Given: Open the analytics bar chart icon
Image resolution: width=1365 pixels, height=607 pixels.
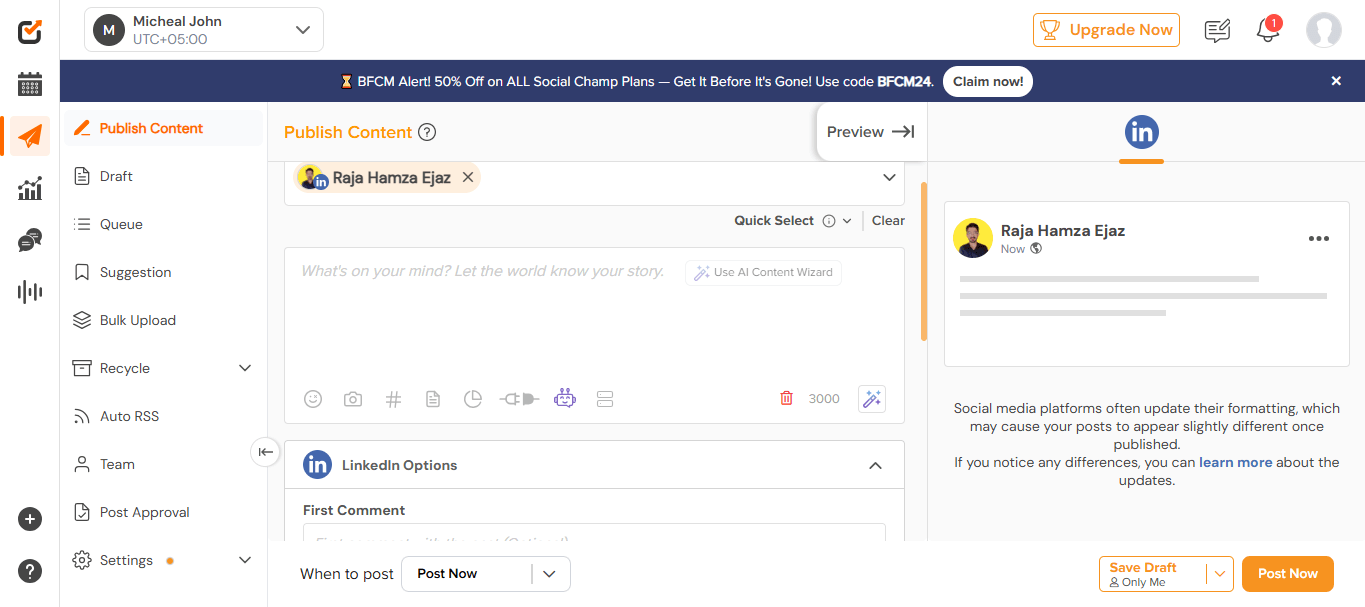Looking at the screenshot, I should 30,188.
